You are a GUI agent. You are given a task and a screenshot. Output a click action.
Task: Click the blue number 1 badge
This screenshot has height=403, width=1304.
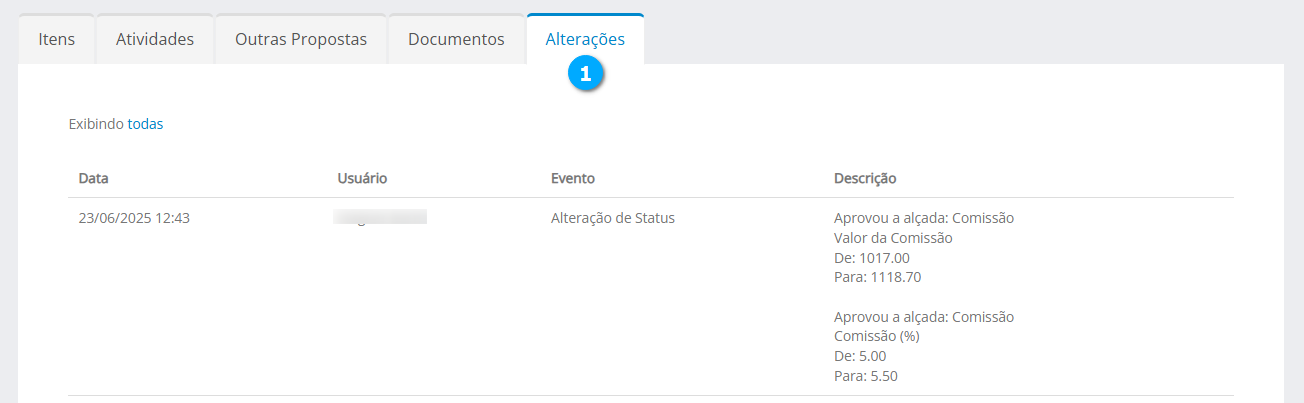[585, 73]
